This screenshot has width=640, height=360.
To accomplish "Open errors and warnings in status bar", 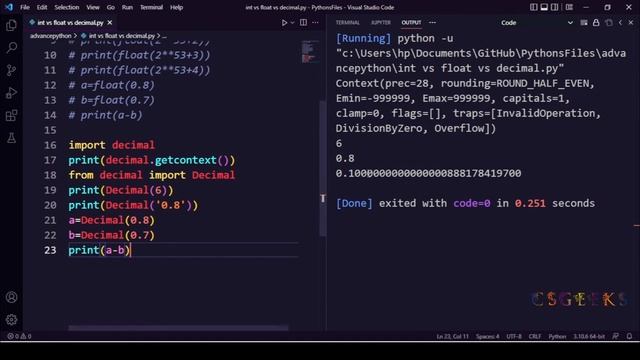I will click(19, 336).
